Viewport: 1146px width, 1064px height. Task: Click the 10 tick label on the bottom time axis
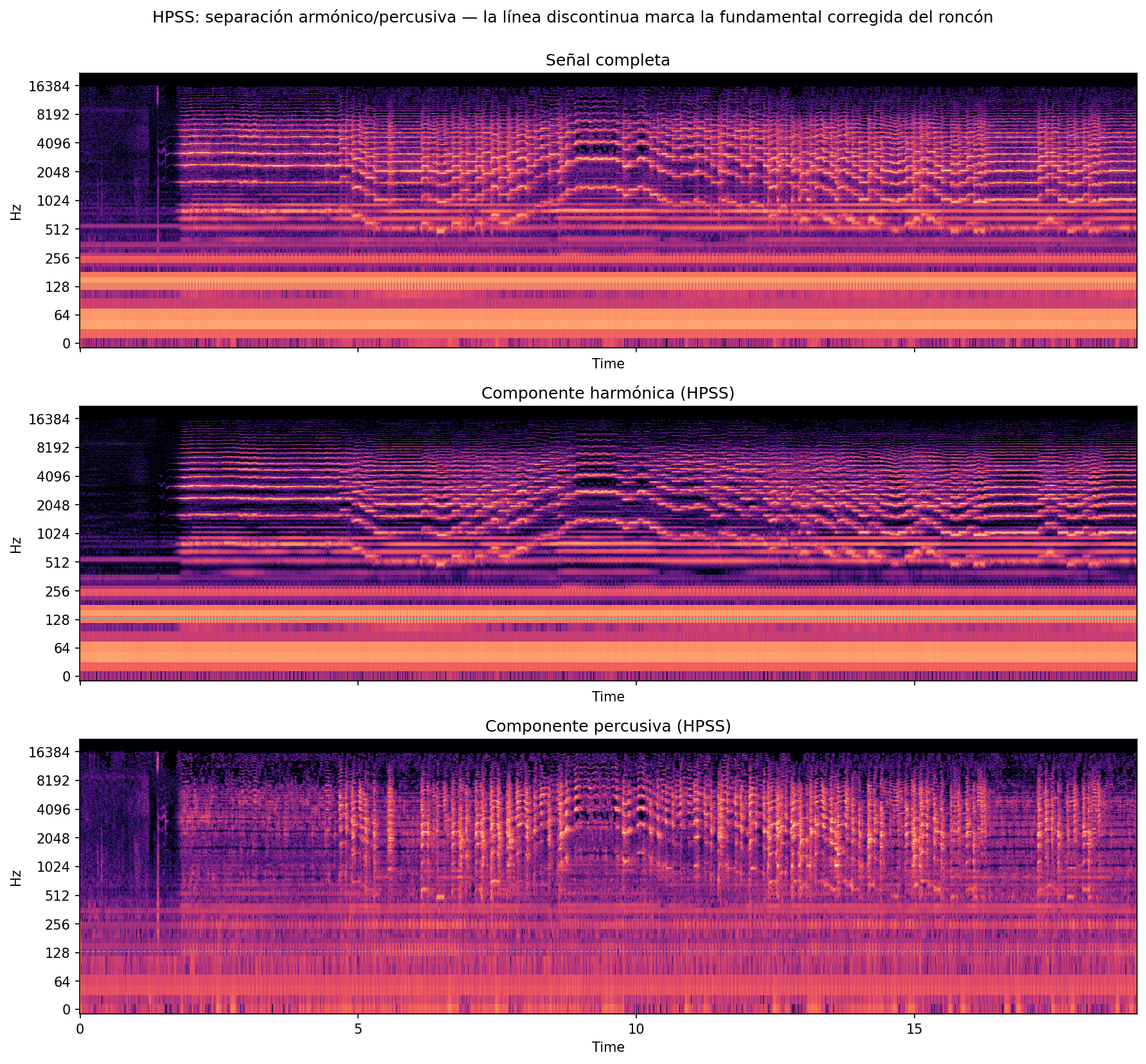[636, 1029]
